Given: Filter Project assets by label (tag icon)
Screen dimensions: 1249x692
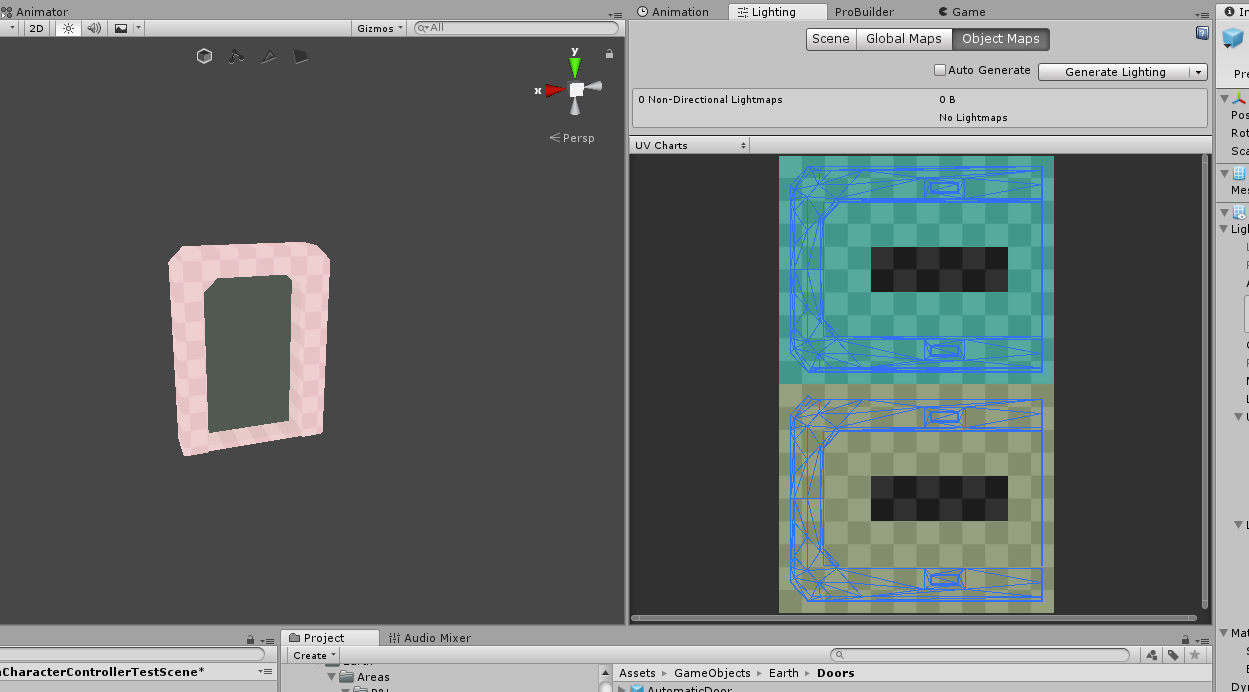Looking at the screenshot, I should tap(1173, 655).
